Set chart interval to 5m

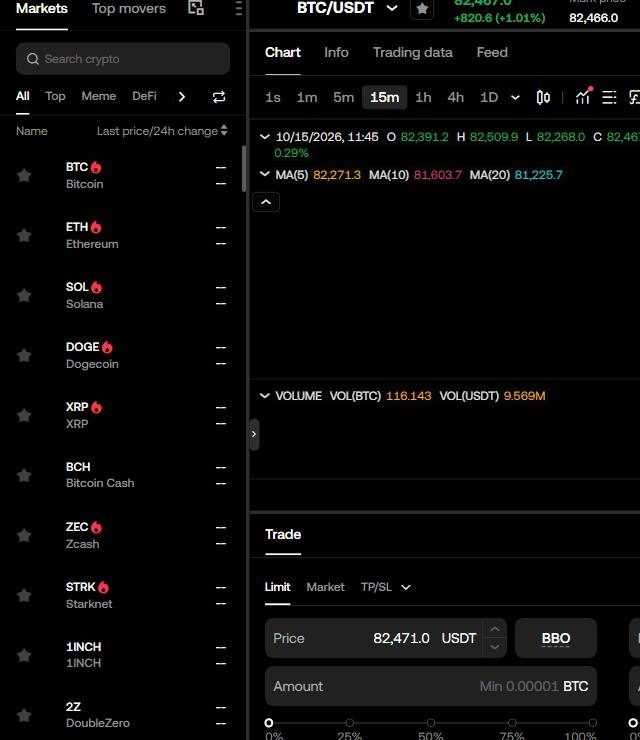pyautogui.click(x=344, y=98)
